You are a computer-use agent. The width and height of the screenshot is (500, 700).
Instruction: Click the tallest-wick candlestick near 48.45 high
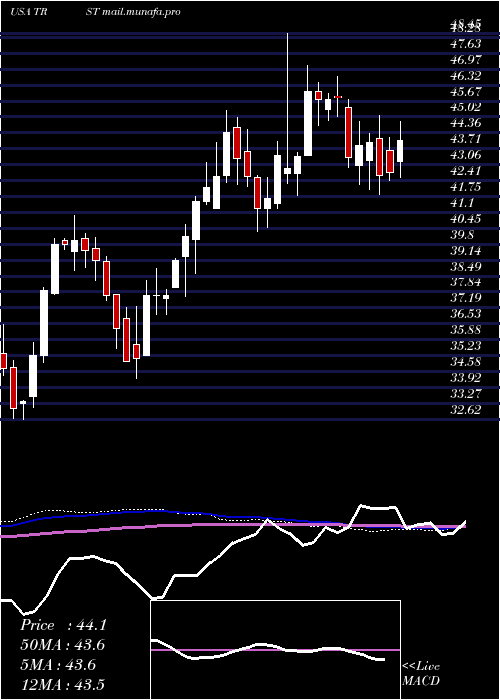click(288, 108)
